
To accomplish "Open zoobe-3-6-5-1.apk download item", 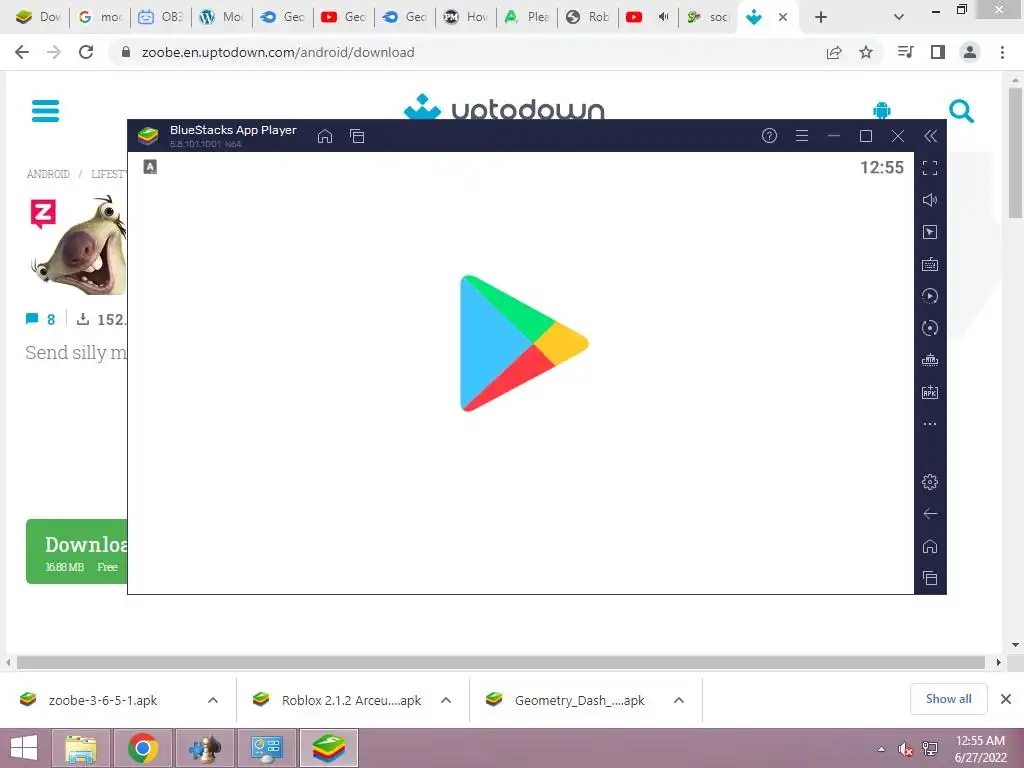I will (103, 700).
